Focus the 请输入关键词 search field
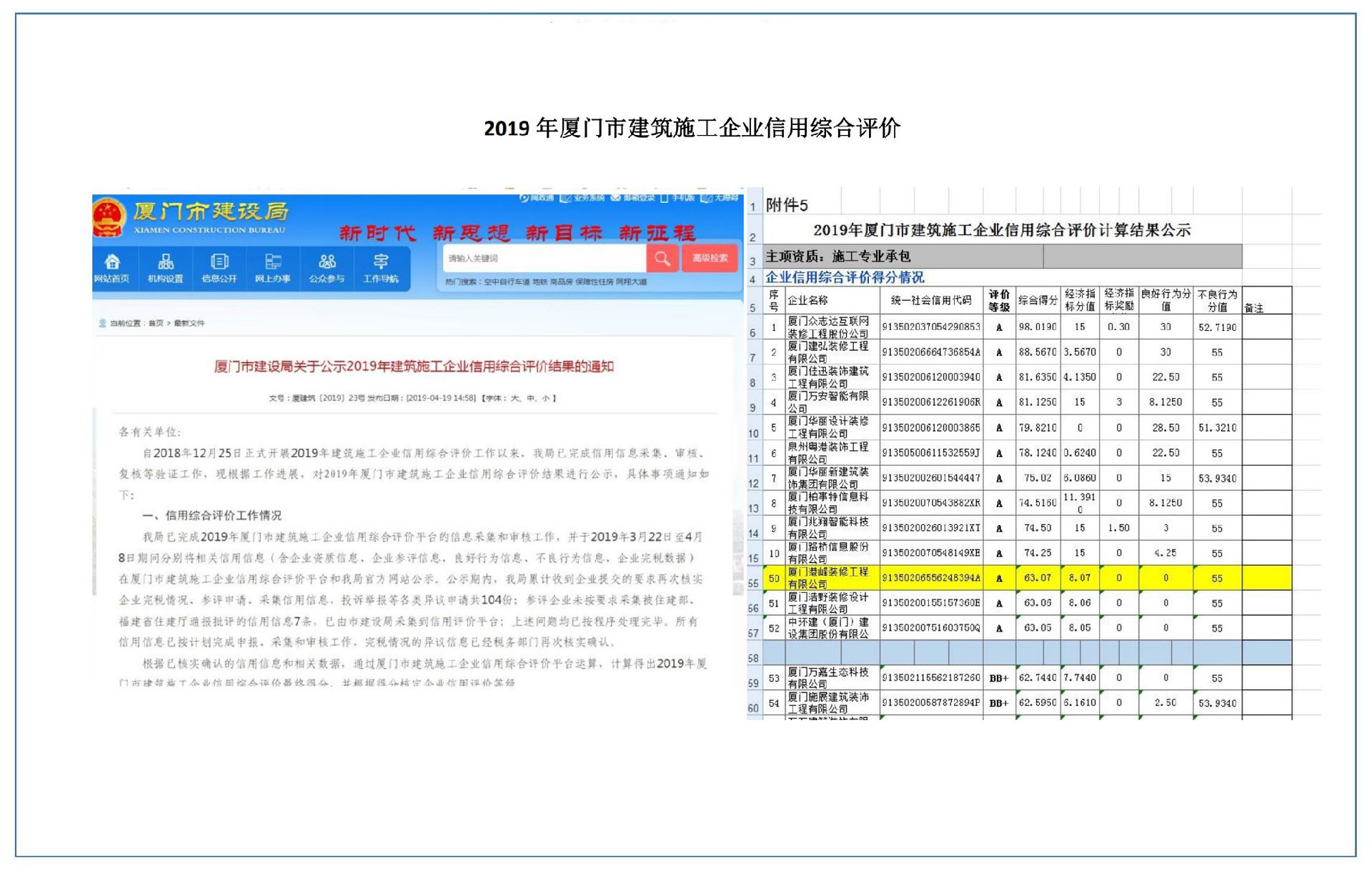This screenshot has width=1372, height=873. 545,258
